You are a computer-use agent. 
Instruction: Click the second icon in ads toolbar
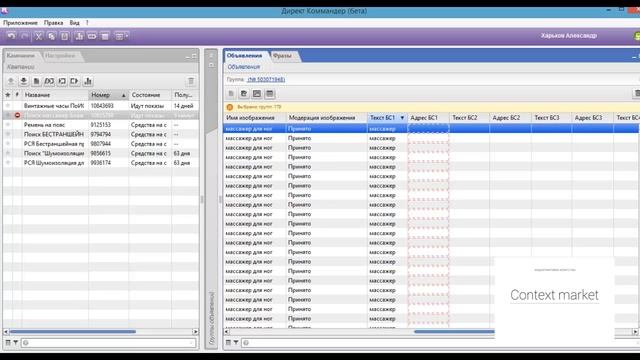(244, 94)
